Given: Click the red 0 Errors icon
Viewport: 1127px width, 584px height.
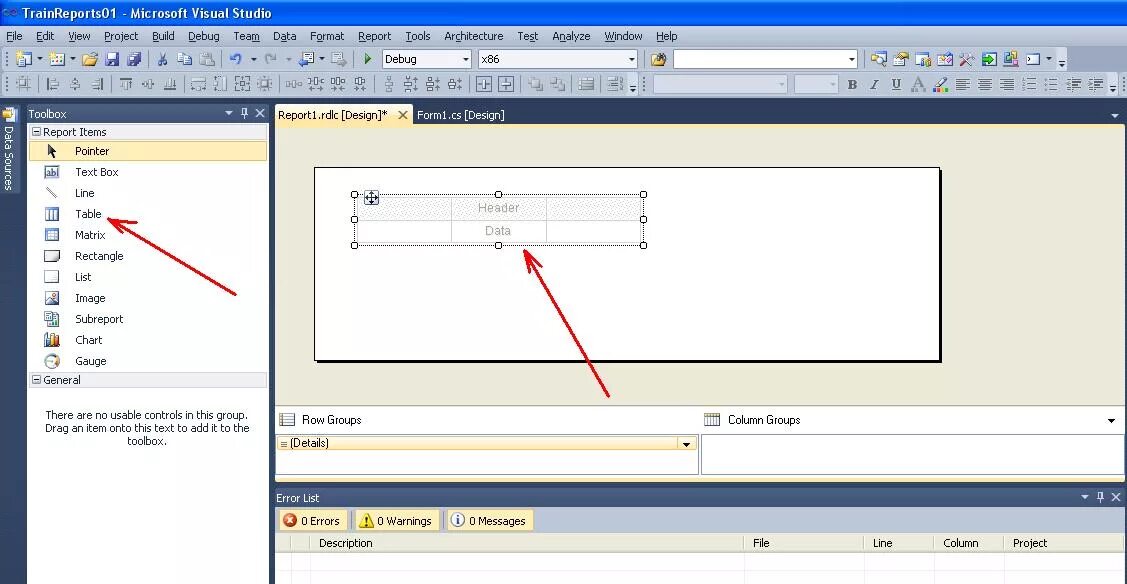Looking at the screenshot, I should pyautogui.click(x=290, y=520).
